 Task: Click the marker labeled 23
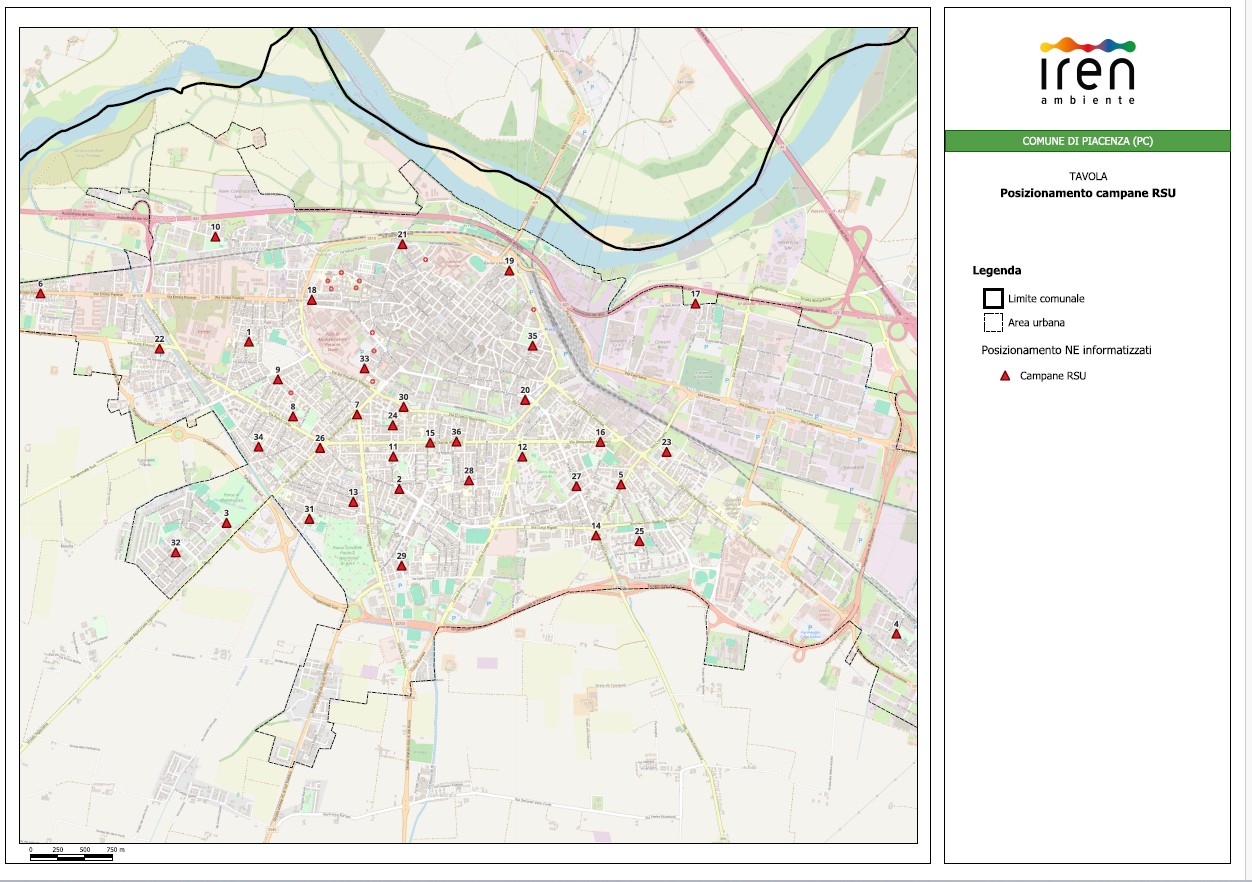[x=666, y=452]
